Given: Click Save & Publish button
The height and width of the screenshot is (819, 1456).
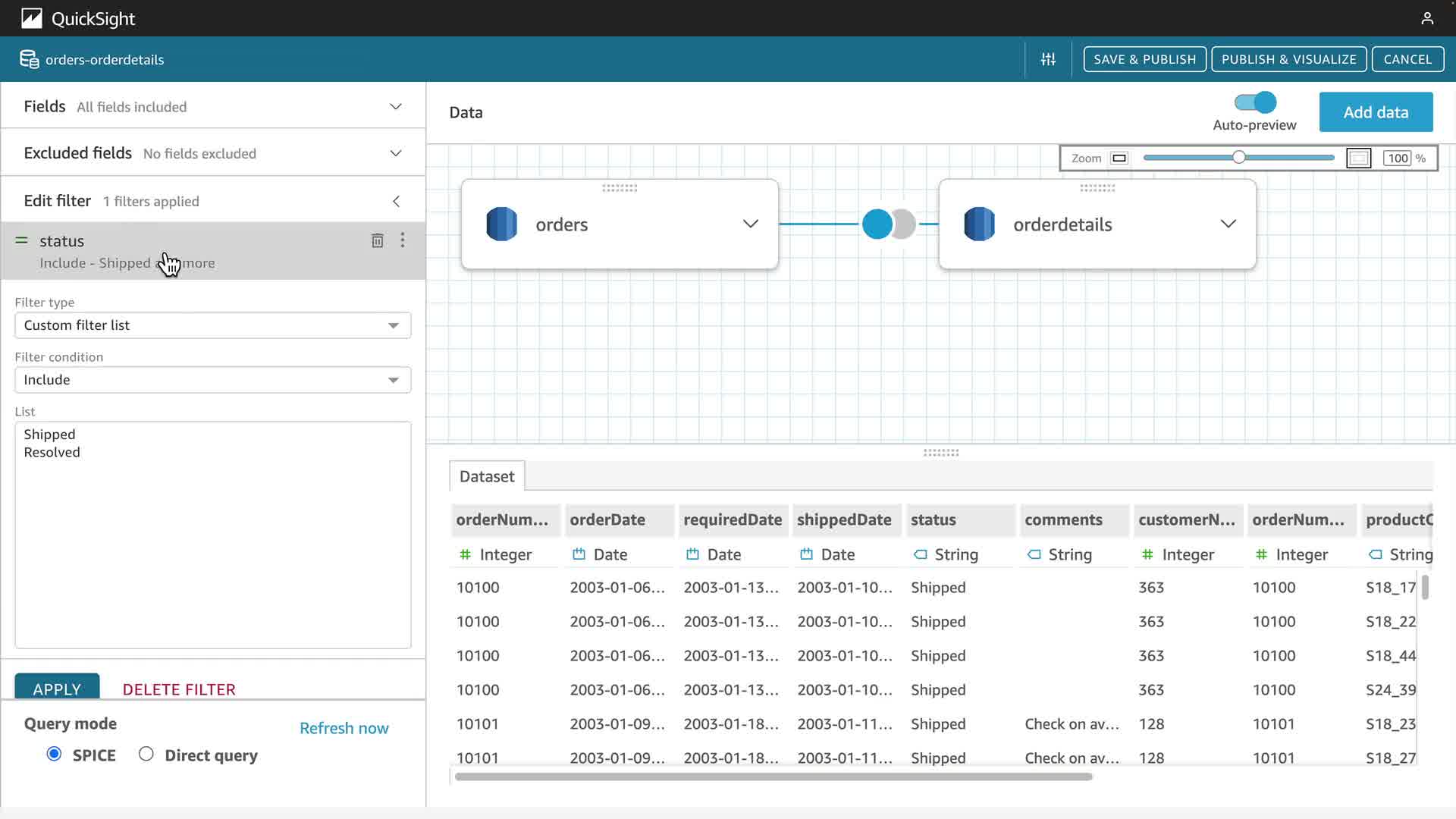Looking at the screenshot, I should click(1144, 59).
